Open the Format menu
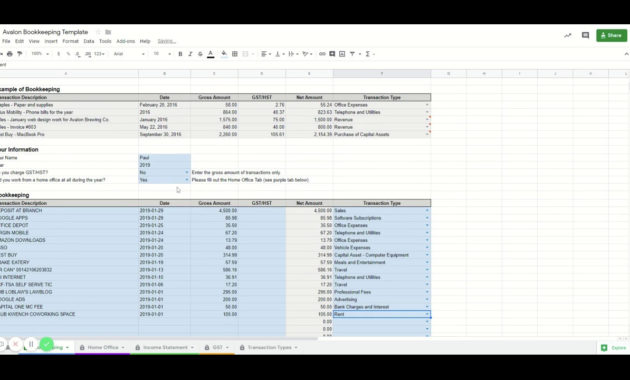The width and height of the screenshot is (630, 380). click(x=70, y=41)
